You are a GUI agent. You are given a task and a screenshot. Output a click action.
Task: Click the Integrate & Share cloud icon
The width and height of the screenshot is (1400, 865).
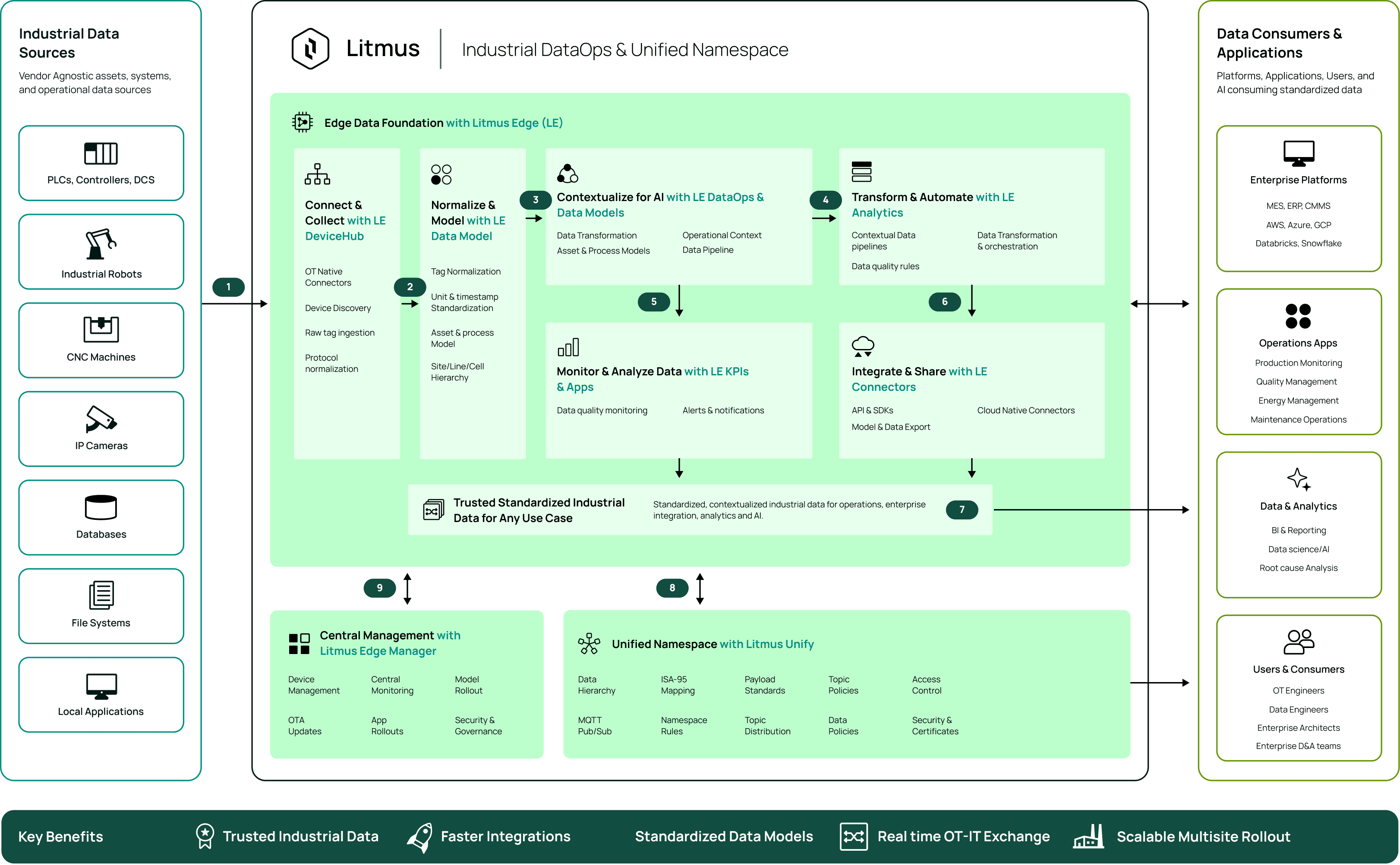(x=863, y=347)
